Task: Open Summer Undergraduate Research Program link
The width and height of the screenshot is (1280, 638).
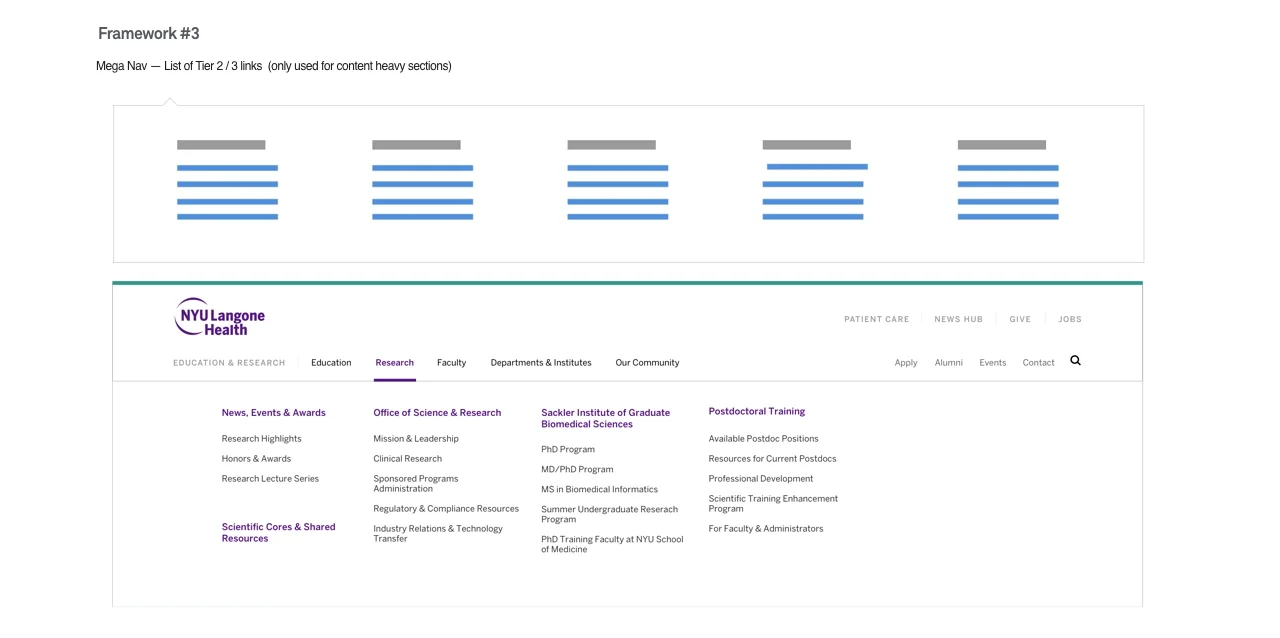Action: (x=609, y=515)
